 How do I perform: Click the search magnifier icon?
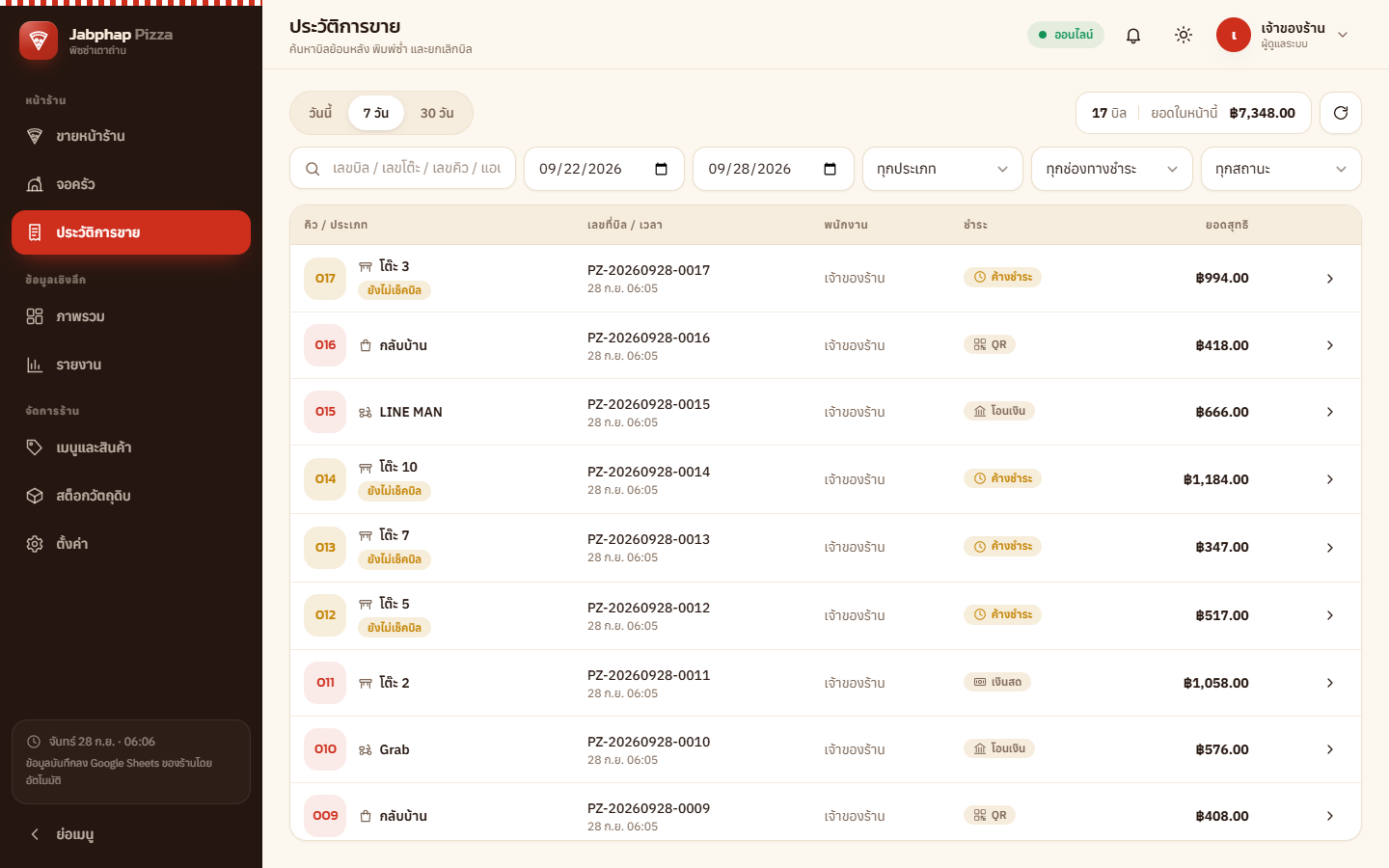pos(313,169)
